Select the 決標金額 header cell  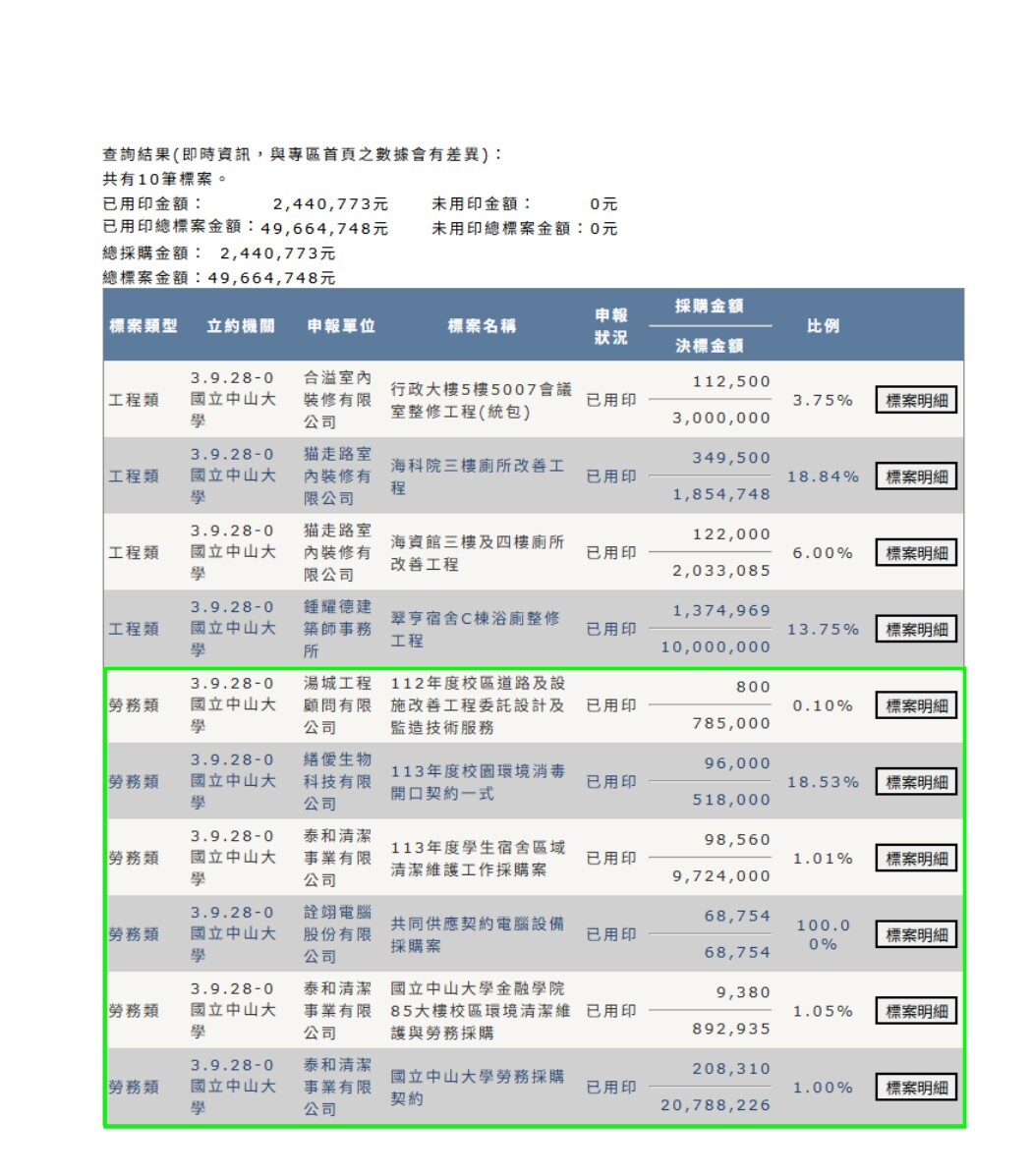[x=709, y=345]
